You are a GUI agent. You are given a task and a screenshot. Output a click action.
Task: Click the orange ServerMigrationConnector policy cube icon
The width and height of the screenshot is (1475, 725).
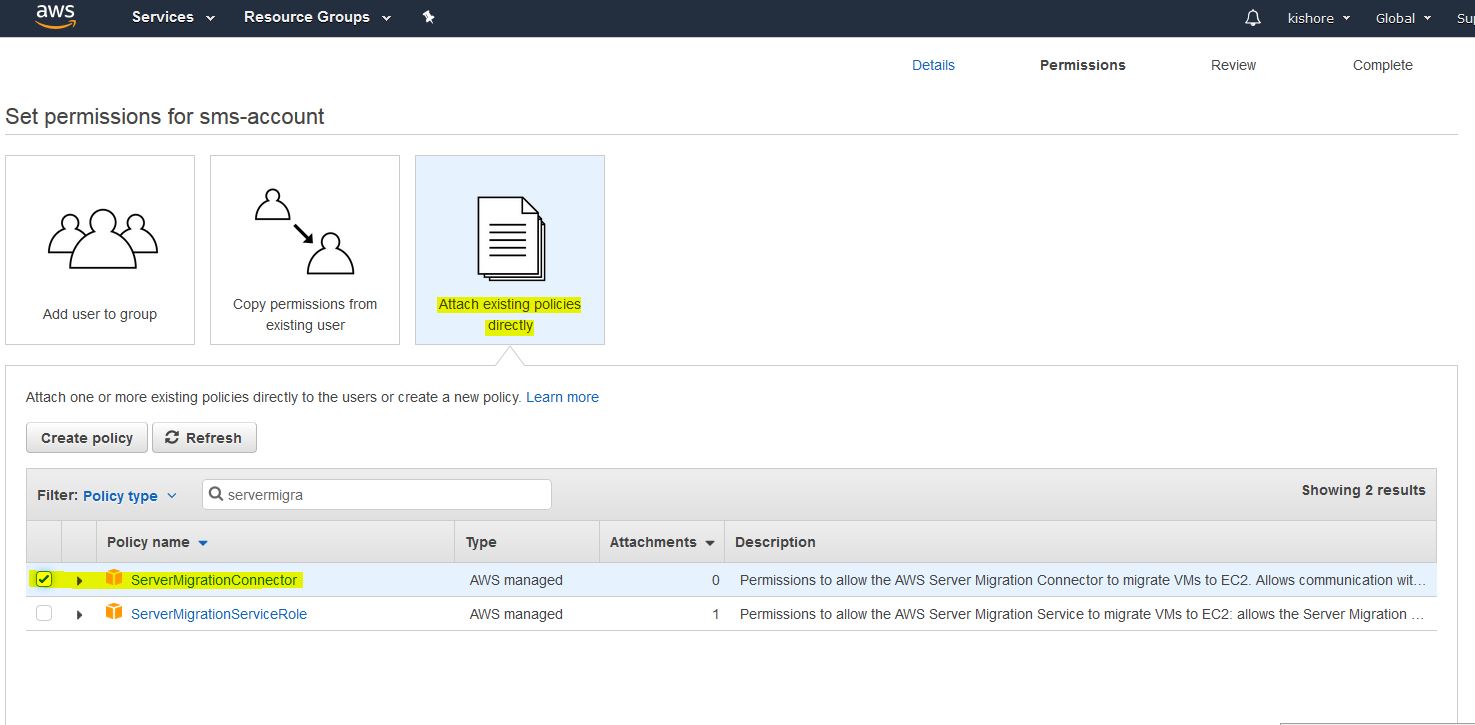[114, 579]
